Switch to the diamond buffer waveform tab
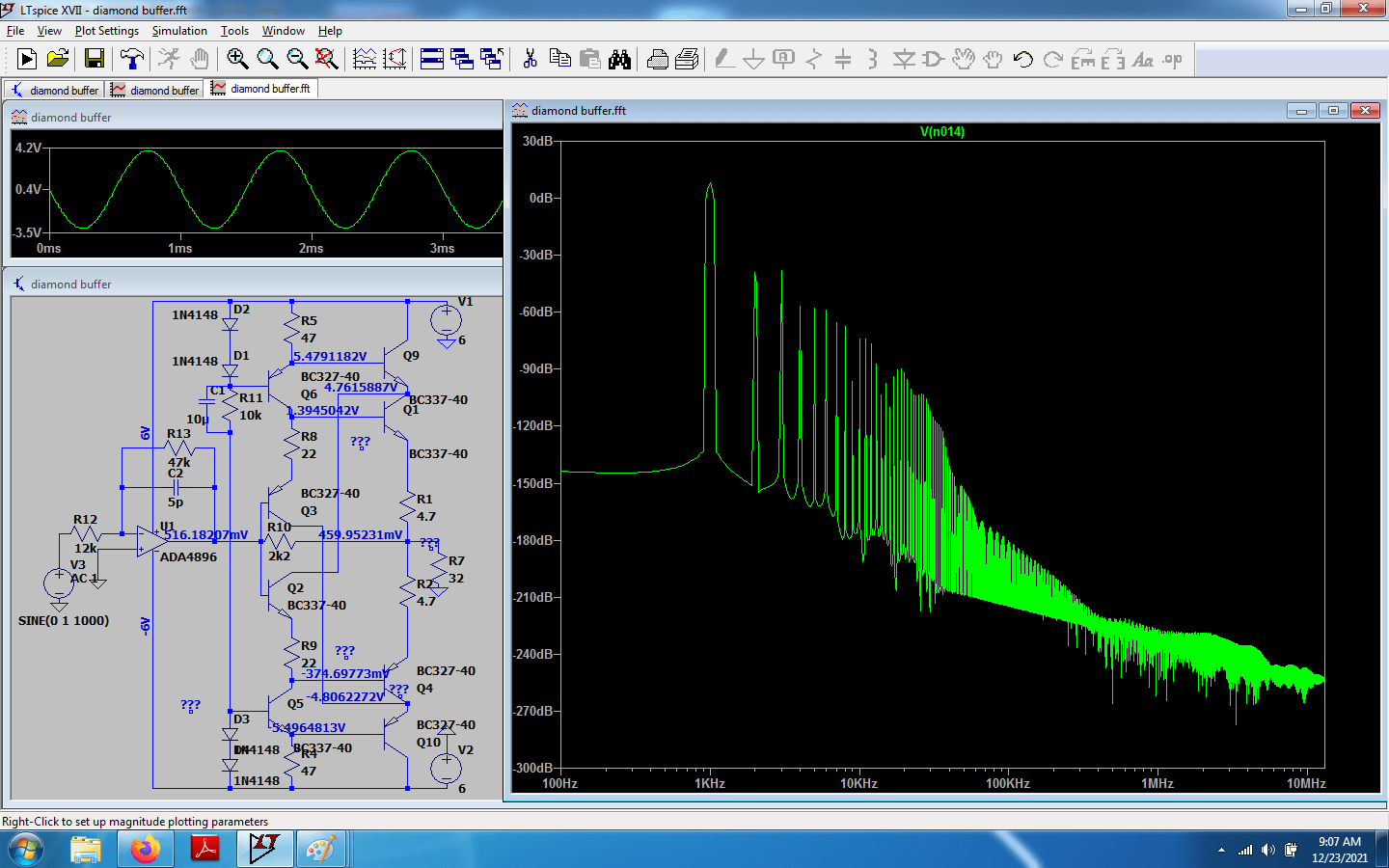Viewport: 1389px width, 868px height. pos(154,90)
